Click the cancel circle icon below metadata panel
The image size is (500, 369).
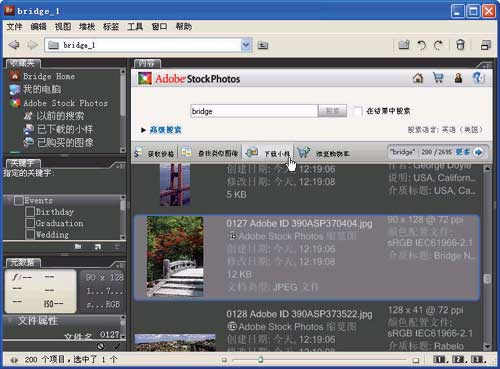[x=100, y=346]
